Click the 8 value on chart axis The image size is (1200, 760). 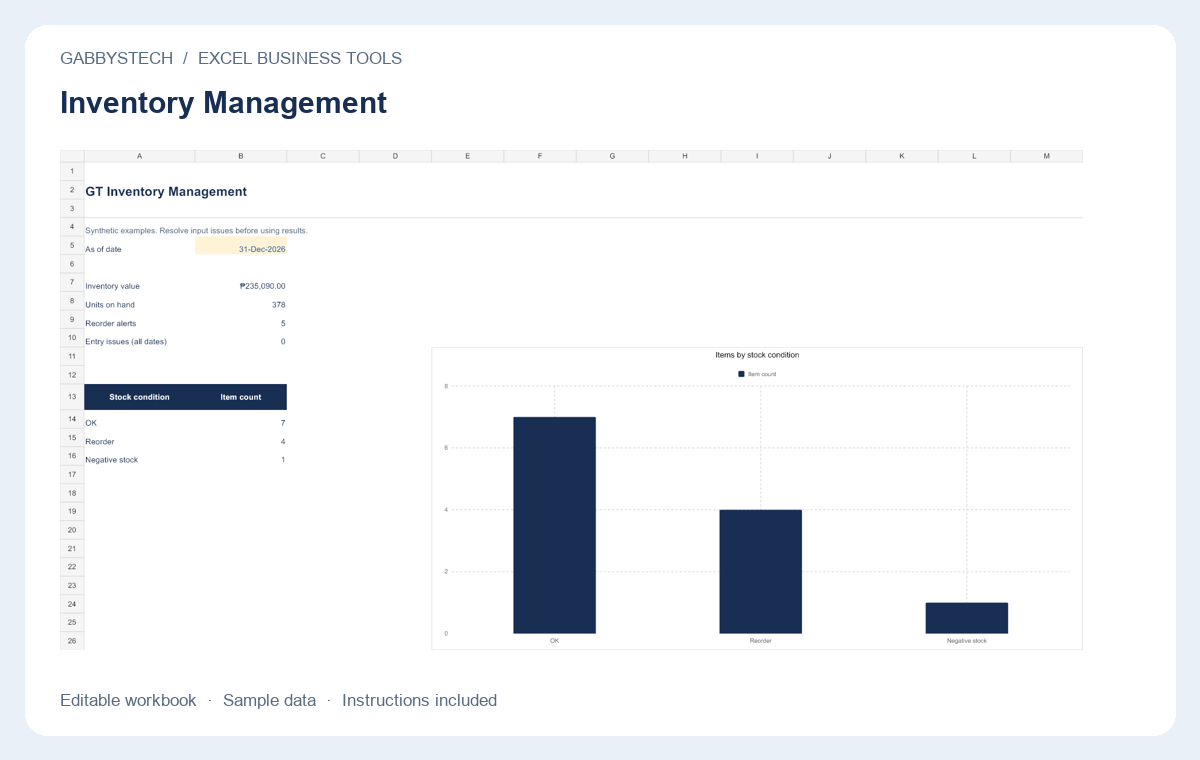pyautogui.click(x=446, y=386)
